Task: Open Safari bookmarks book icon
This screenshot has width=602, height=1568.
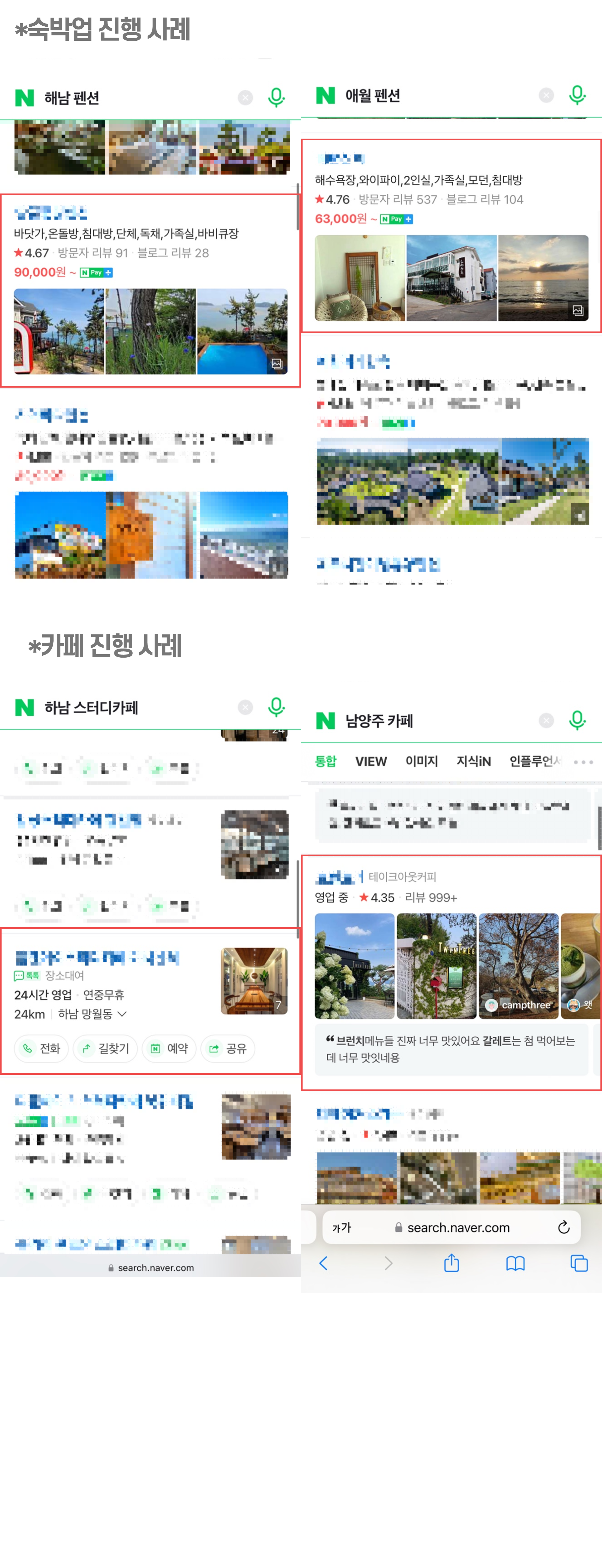Action: (515, 1264)
